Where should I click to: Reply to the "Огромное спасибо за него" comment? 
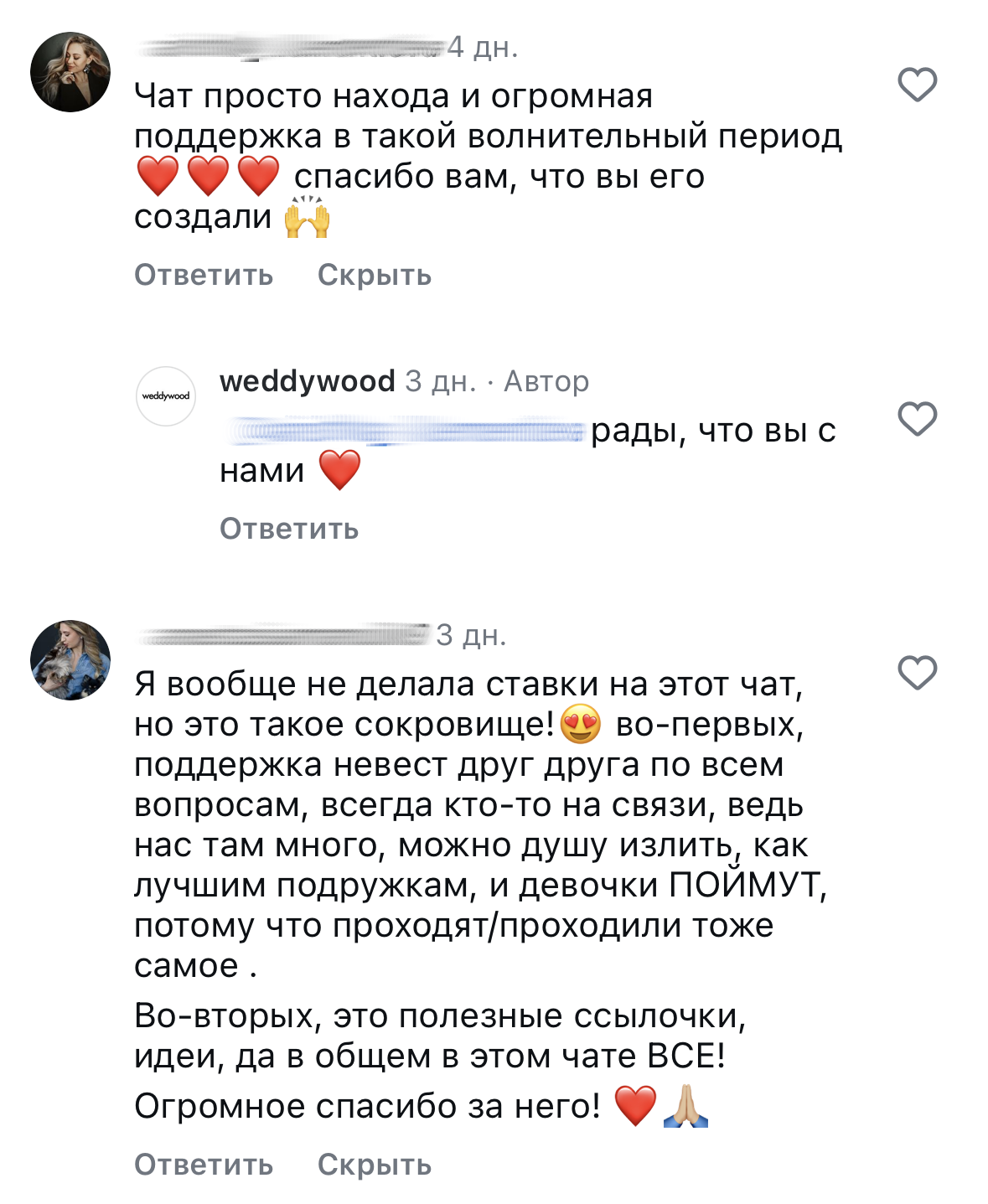click(204, 1165)
